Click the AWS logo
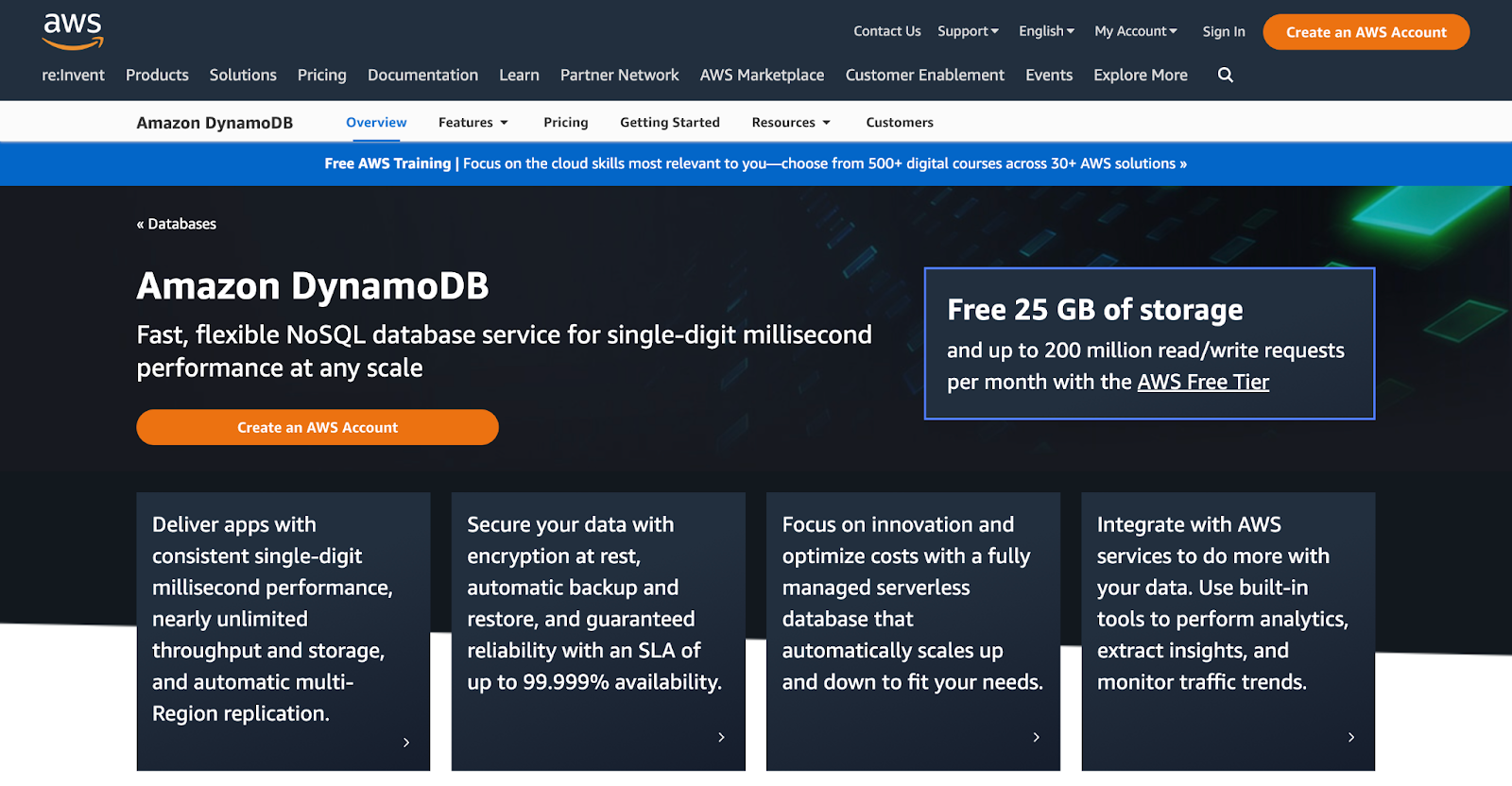1512x786 pixels. click(x=73, y=31)
